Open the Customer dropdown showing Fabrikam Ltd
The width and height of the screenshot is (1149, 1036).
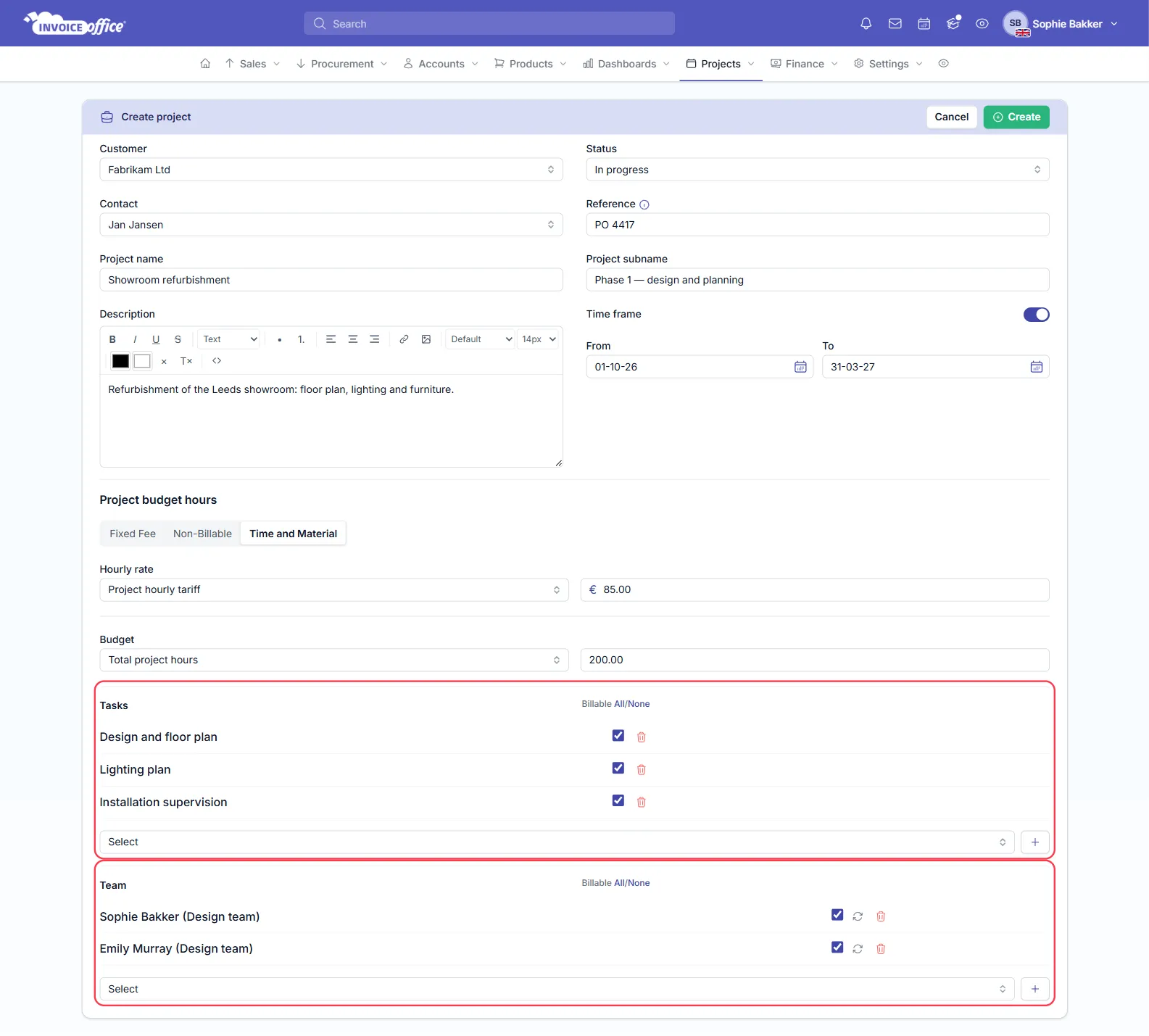[331, 170]
